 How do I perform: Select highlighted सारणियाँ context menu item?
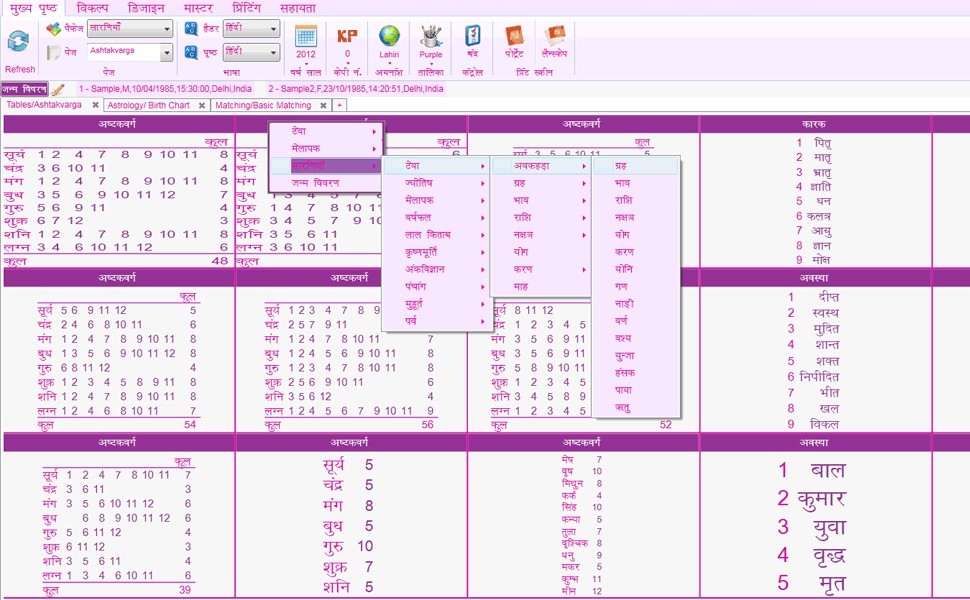[x=326, y=166]
